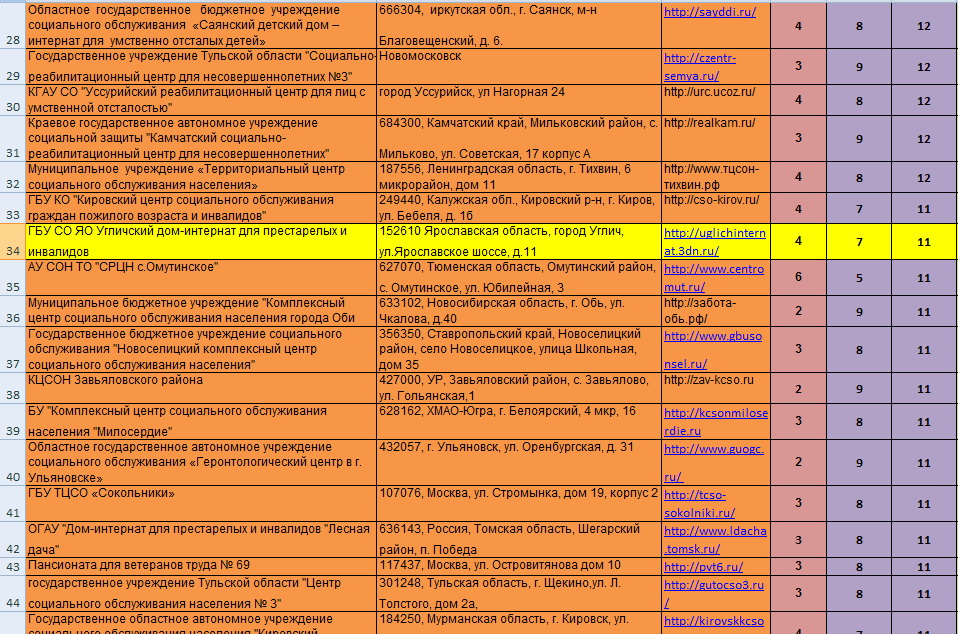Viewport: 958px width, 634px height.
Task: Select the cell containing http://urc.ucoz.ru/
Action: (x=715, y=100)
